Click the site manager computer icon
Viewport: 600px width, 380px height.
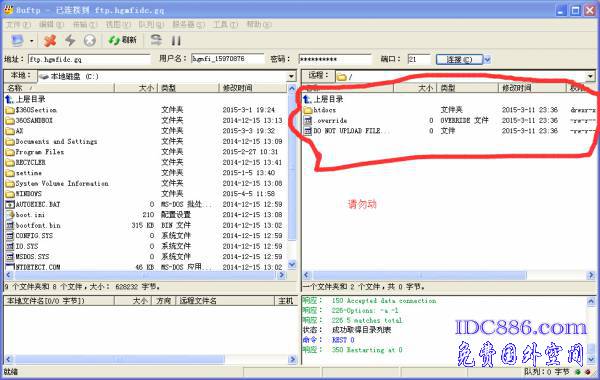(x=17, y=40)
